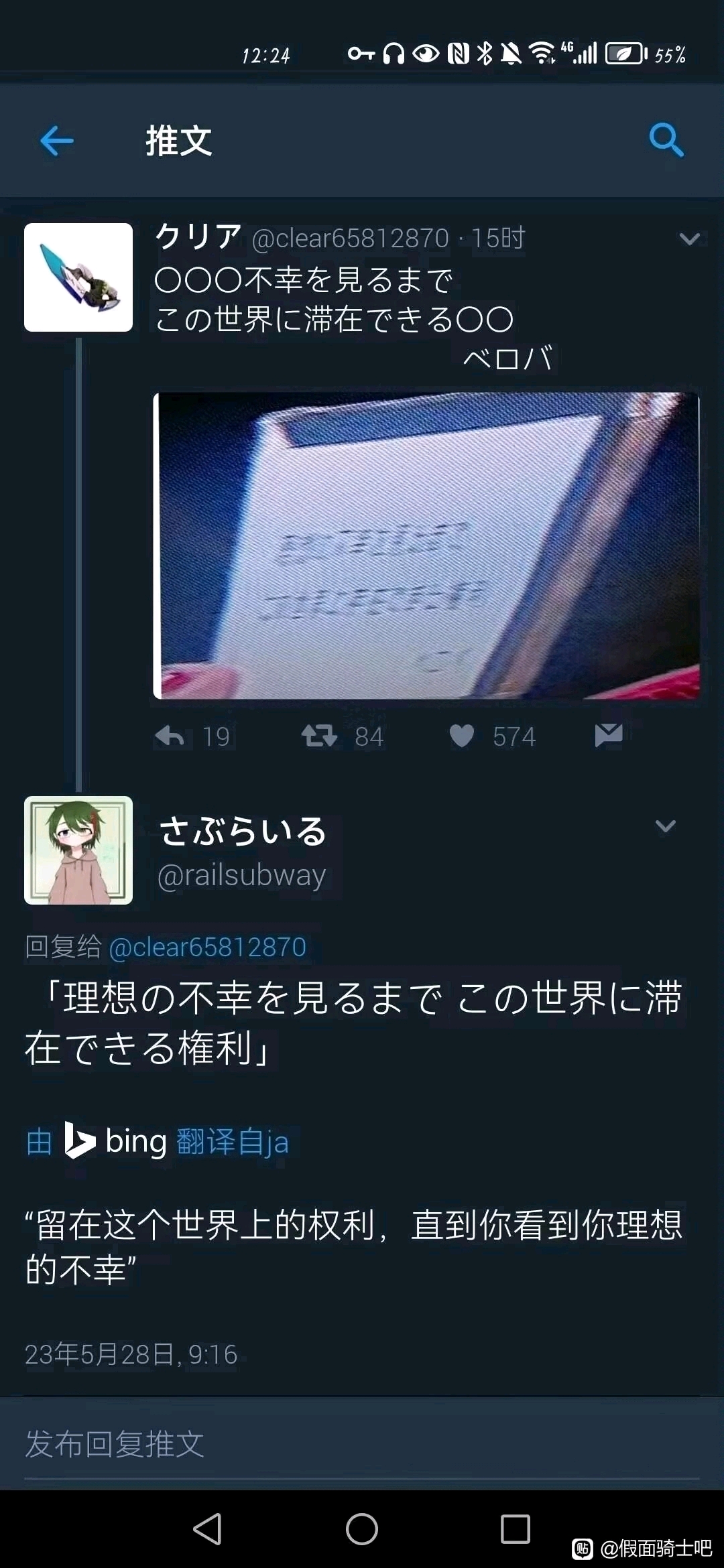Share tweet via envelope message icon
This screenshot has width=724, height=1568.
[x=609, y=735]
